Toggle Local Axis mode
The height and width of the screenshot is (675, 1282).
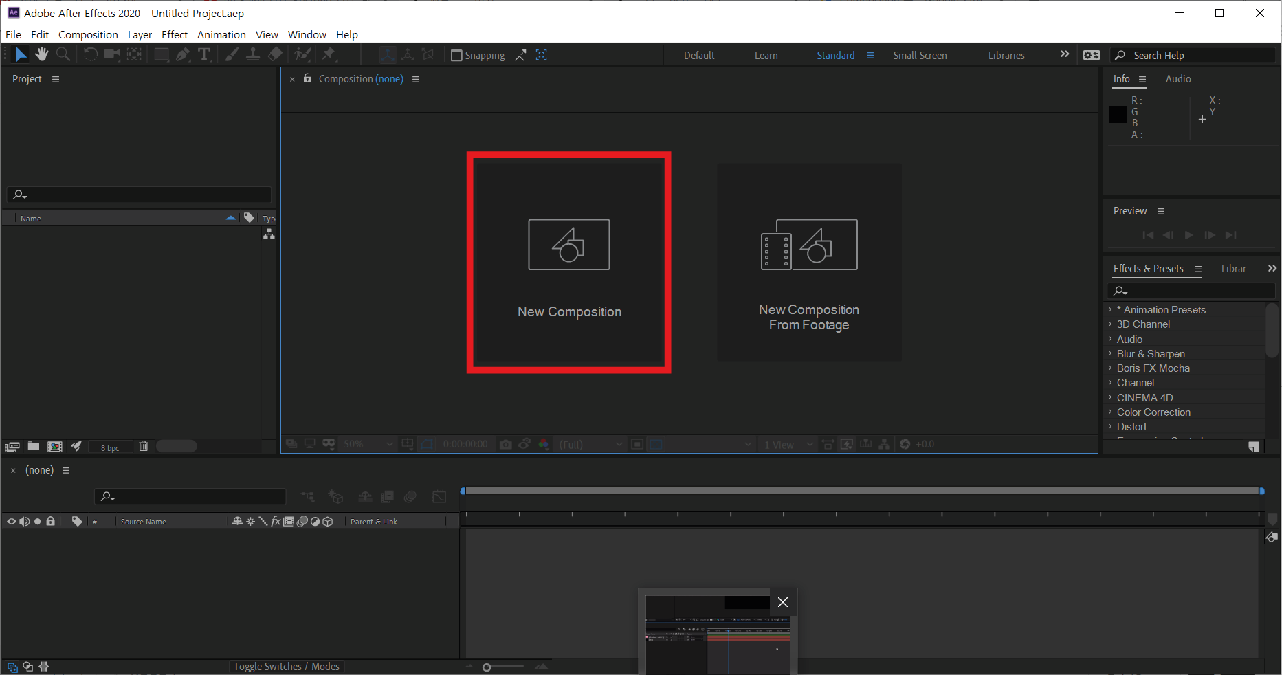pos(388,55)
